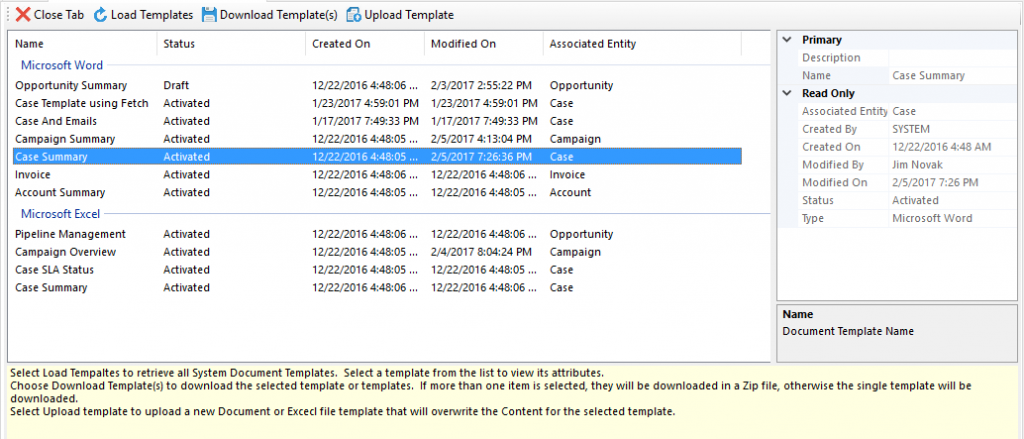The image size is (1024, 439).
Task: Select the Campaign Summary template
Action: pyautogui.click(x=377, y=138)
